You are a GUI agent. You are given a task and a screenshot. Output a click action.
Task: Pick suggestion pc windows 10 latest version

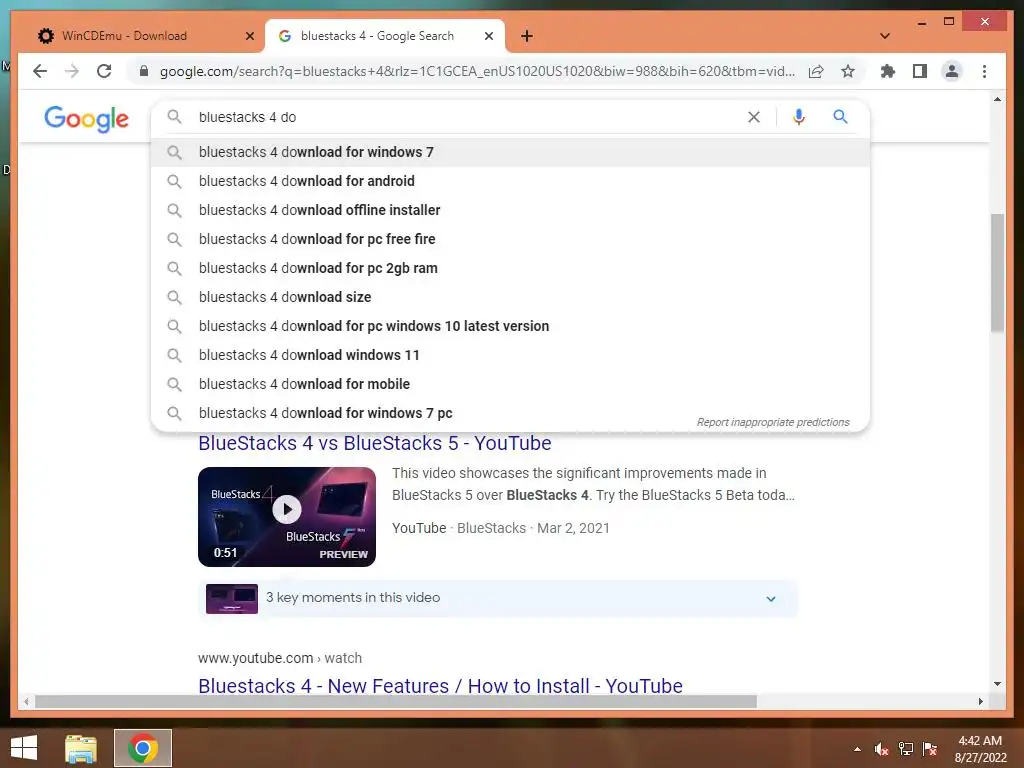[x=510, y=326]
